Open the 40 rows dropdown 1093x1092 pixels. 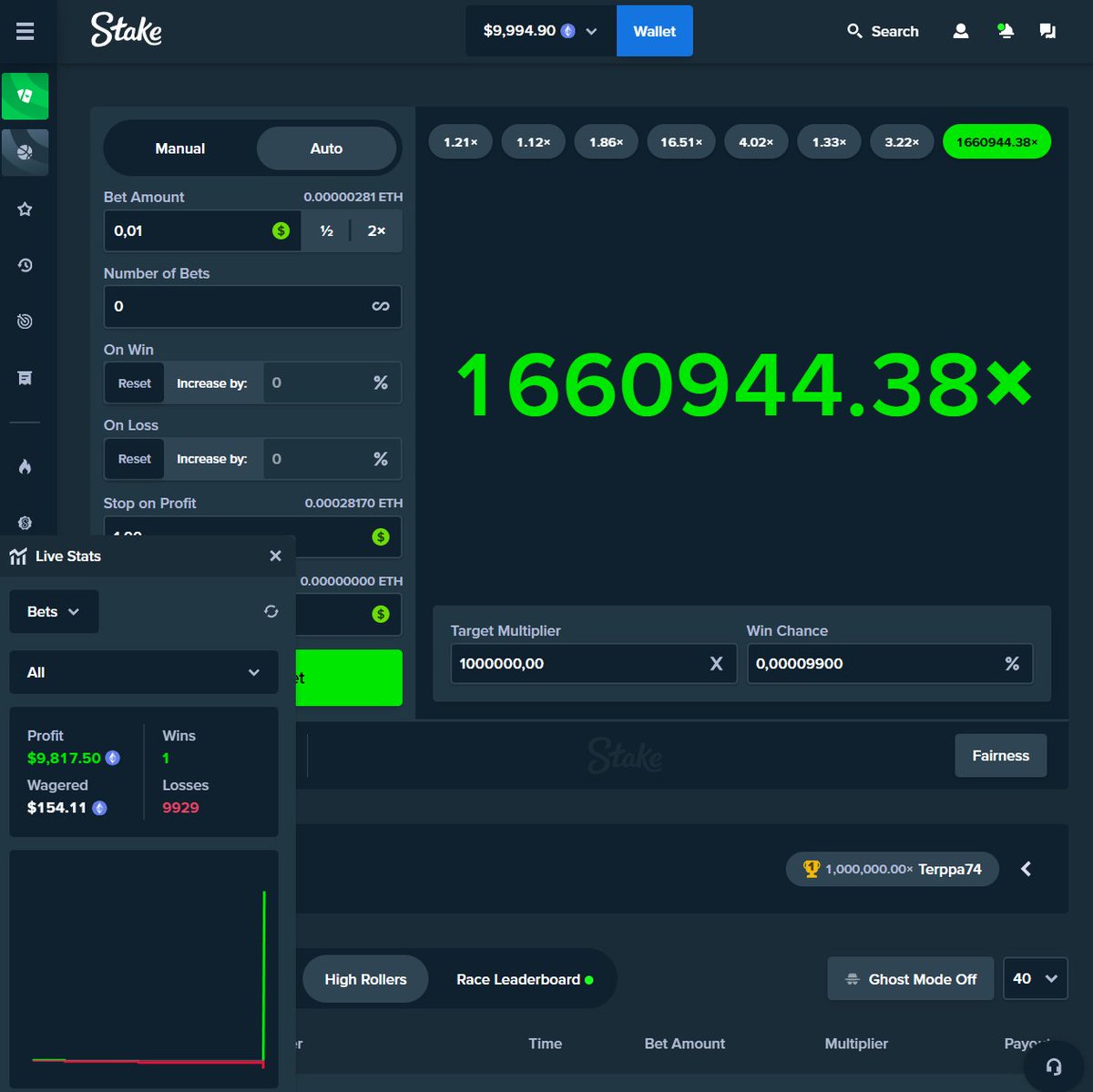click(x=1035, y=979)
